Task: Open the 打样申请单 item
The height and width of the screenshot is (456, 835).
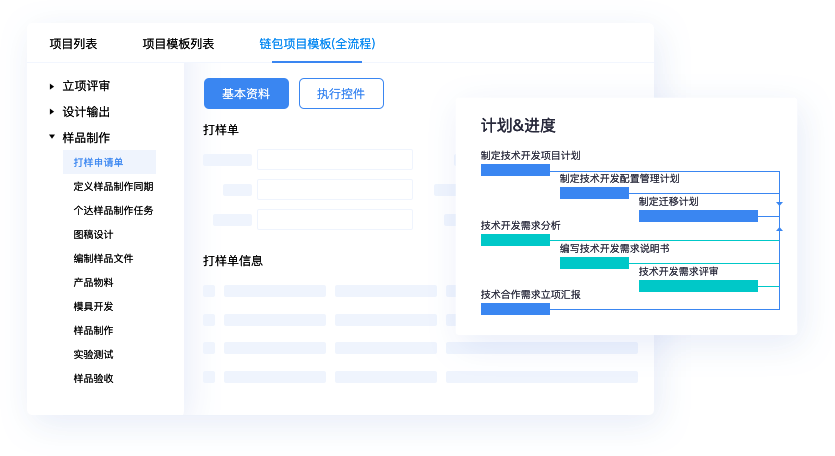Action: tap(109, 162)
